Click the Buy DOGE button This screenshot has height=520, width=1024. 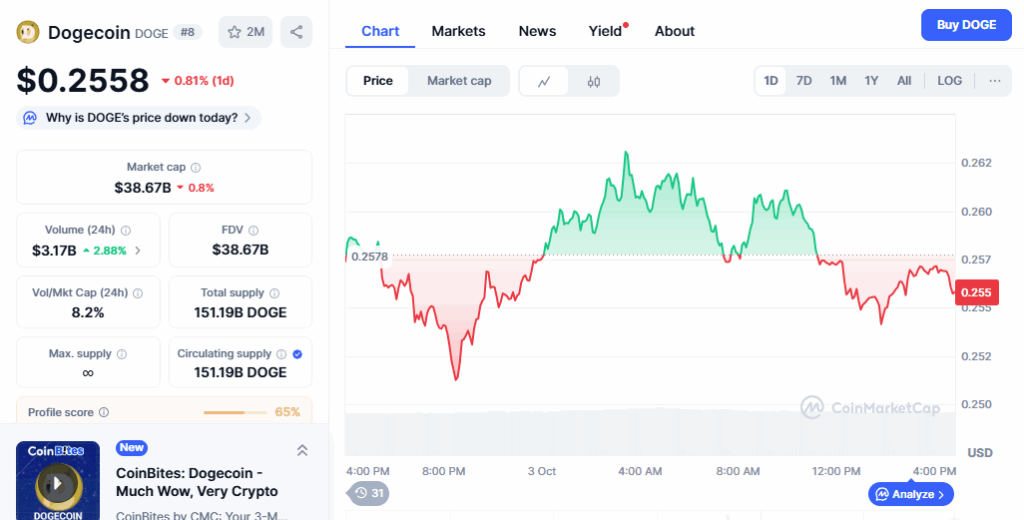(x=965, y=25)
